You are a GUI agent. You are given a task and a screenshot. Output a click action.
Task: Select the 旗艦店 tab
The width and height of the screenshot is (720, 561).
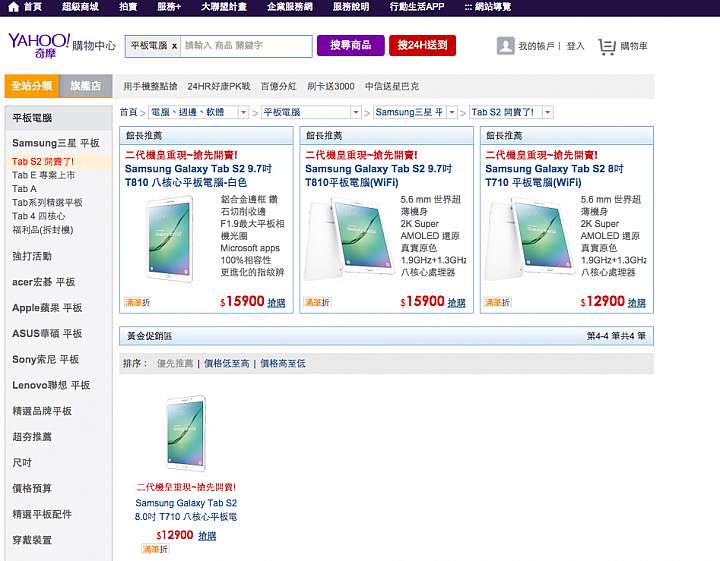tap(85, 86)
